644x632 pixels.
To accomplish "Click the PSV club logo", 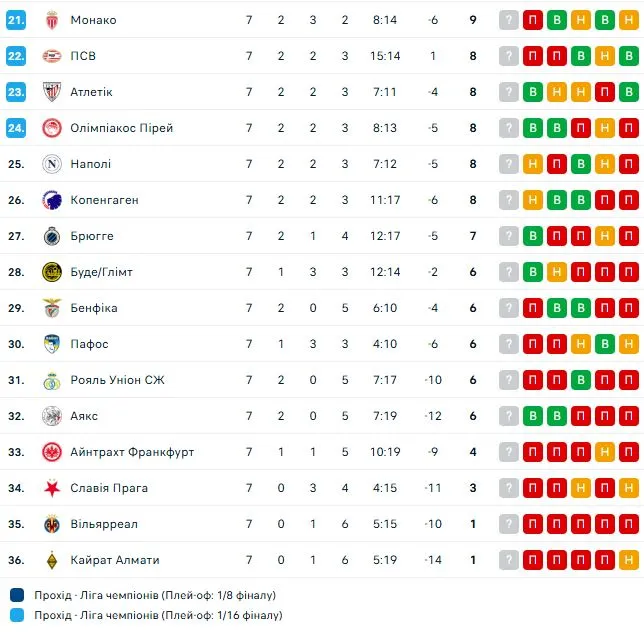I will 52,56.
